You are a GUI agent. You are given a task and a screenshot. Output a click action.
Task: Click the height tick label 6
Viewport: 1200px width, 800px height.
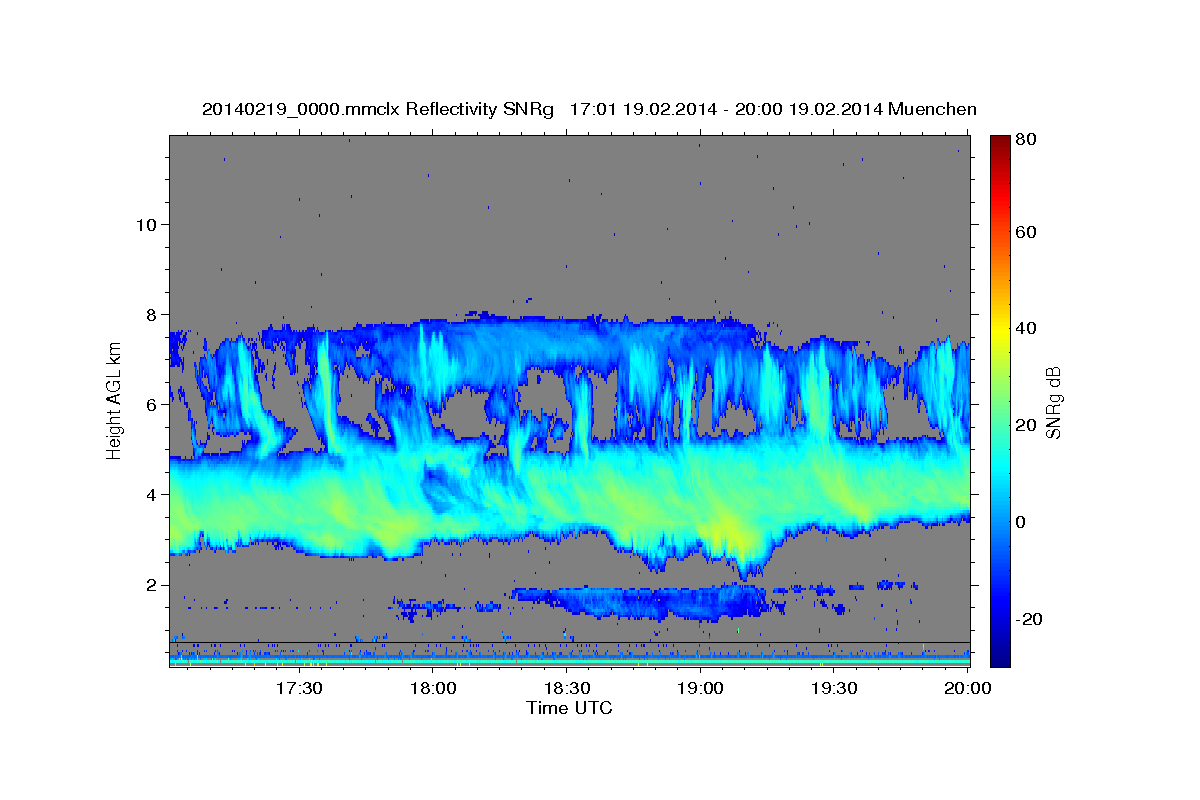click(x=150, y=404)
